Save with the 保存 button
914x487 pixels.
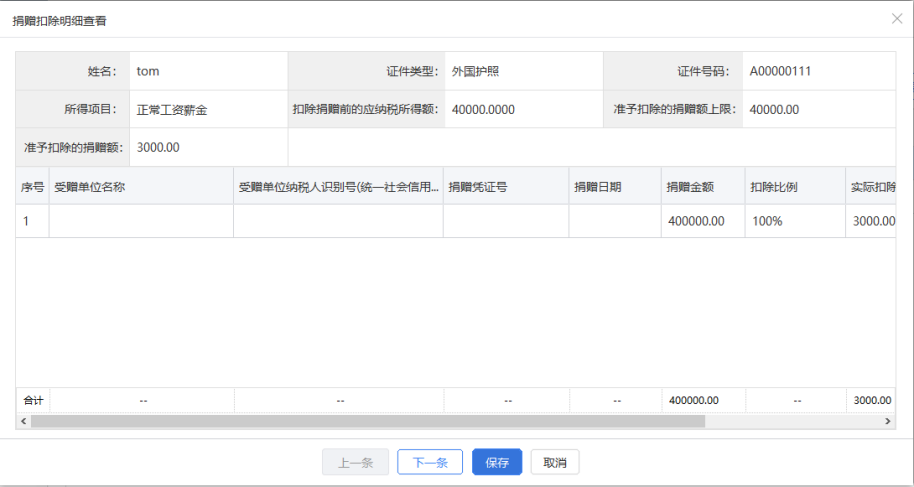497,462
